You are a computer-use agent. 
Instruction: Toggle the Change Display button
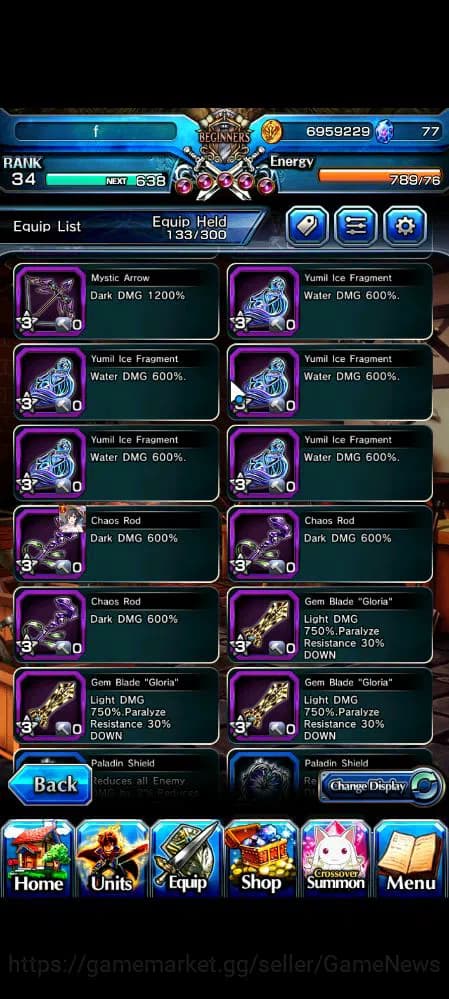click(x=381, y=786)
